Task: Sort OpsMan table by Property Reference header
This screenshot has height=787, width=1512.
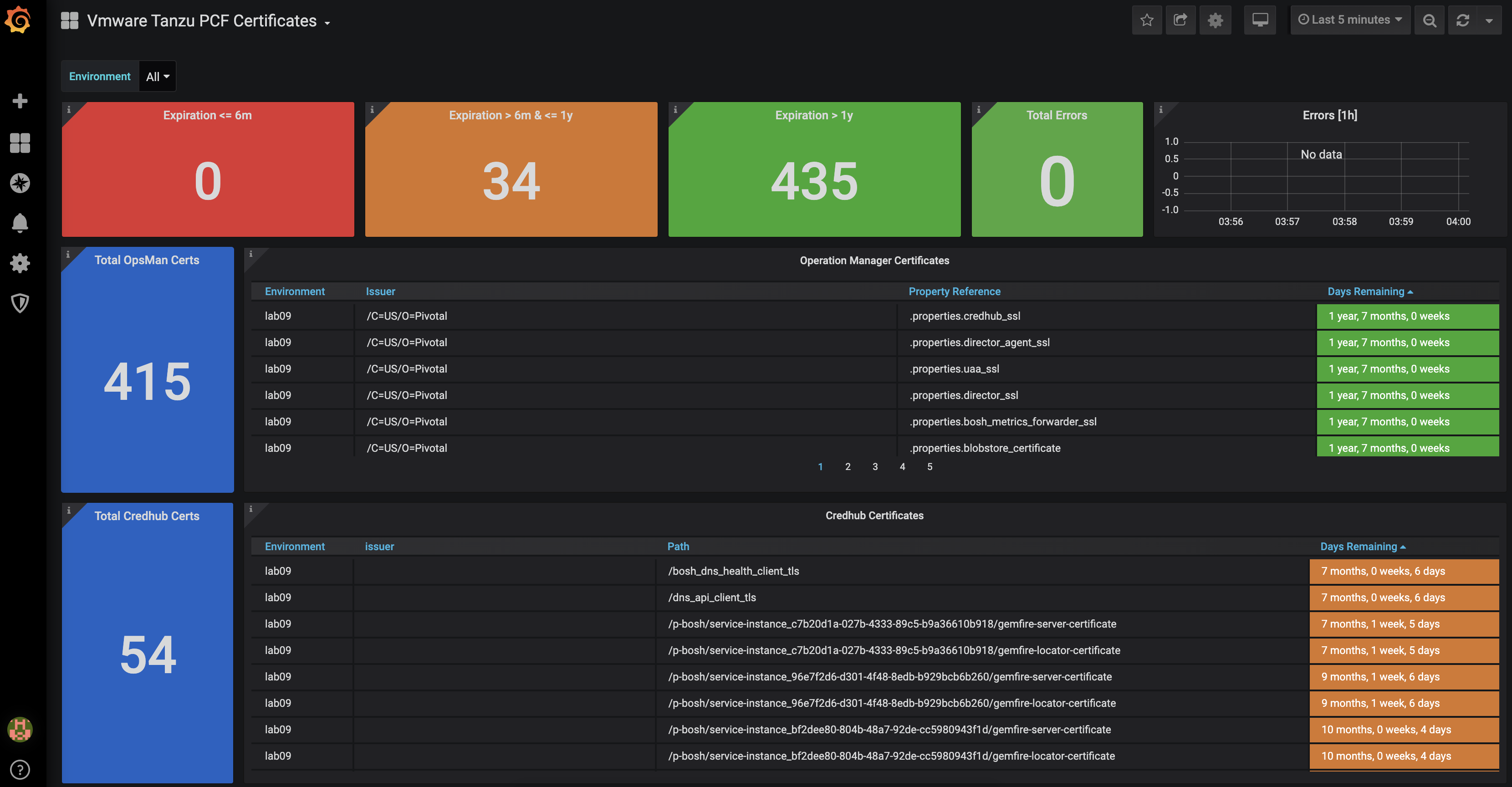Action: [955, 291]
